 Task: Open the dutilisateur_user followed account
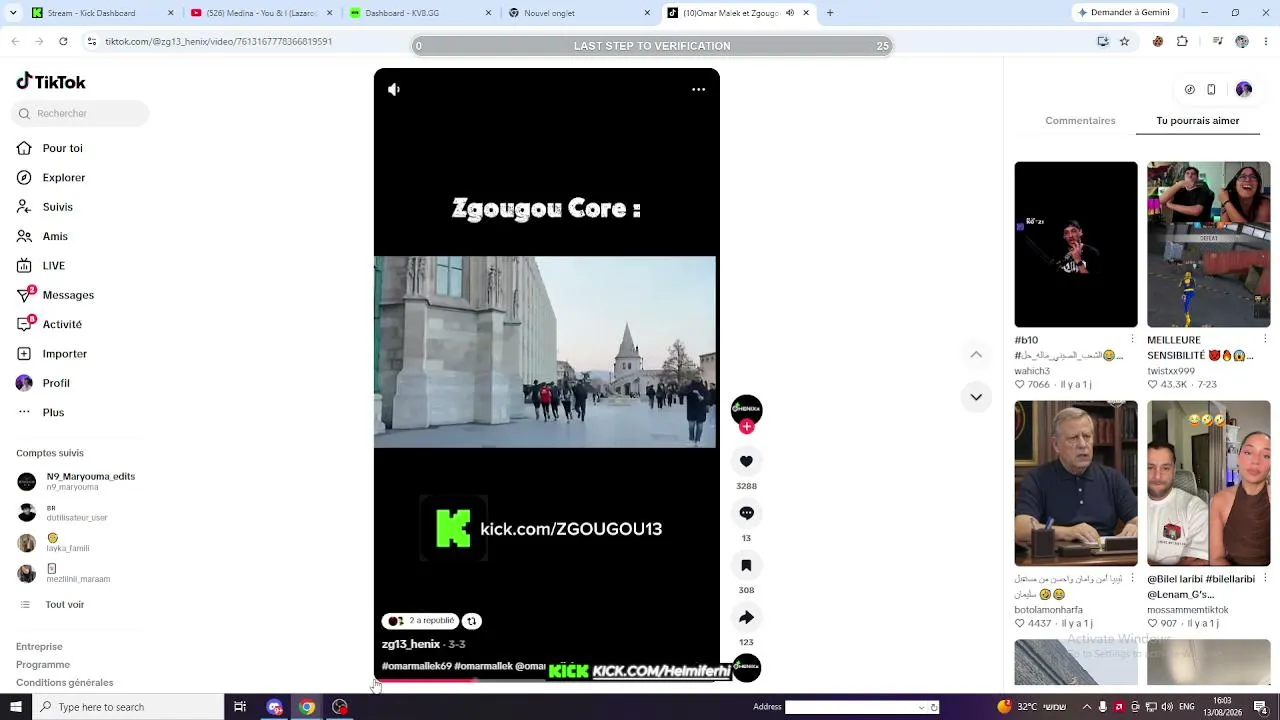coord(62,513)
